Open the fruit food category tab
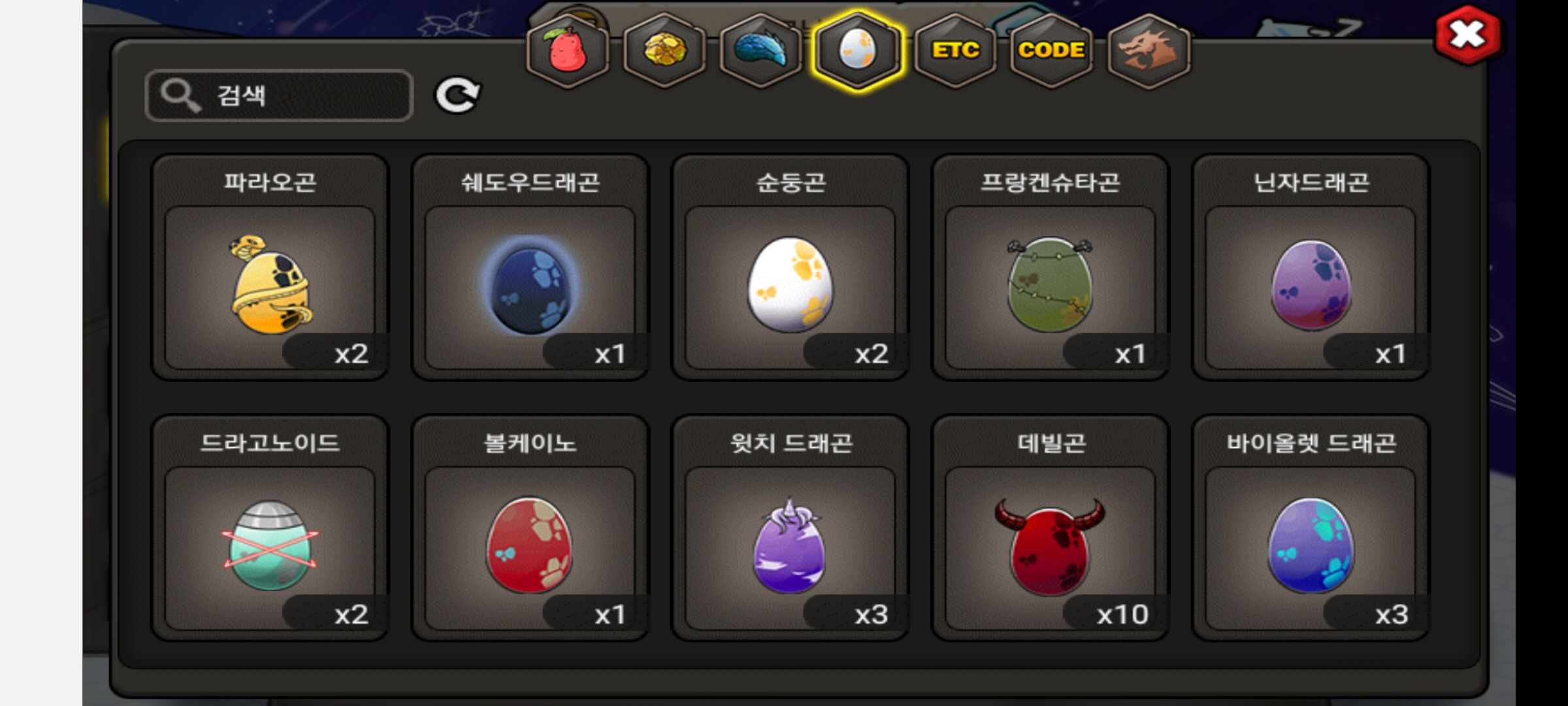Screen dimensions: 1568x706 pyautogui.click(x=567, y=51)
